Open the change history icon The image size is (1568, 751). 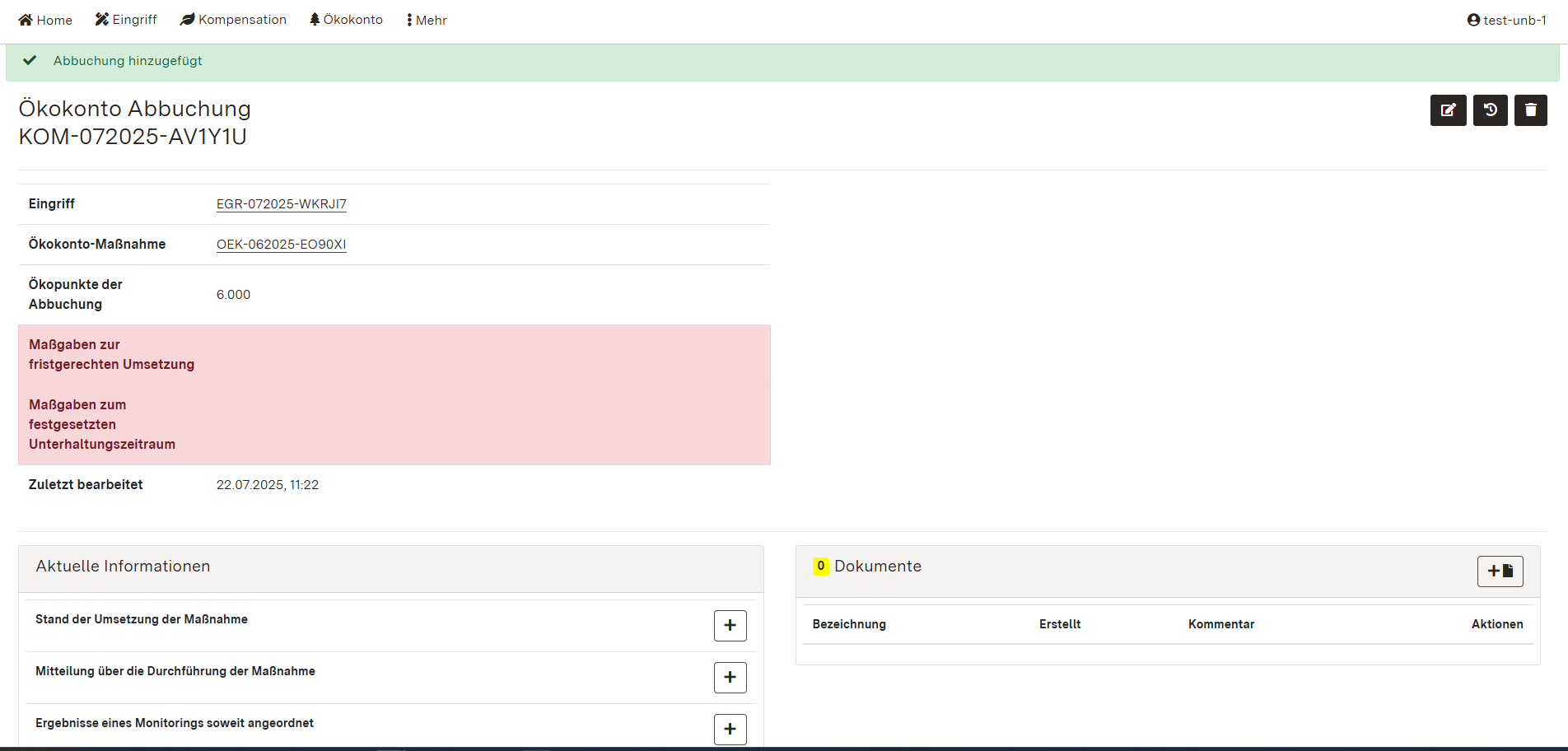(1489, 110)
